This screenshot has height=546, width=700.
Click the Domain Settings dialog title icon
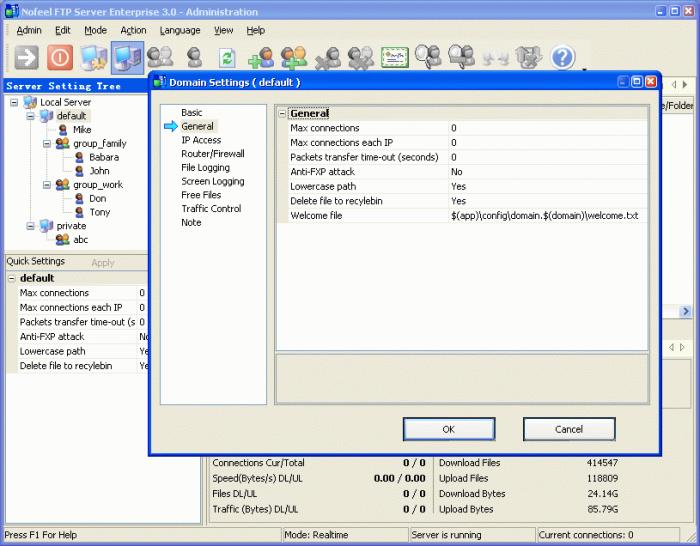pos(159,82)
